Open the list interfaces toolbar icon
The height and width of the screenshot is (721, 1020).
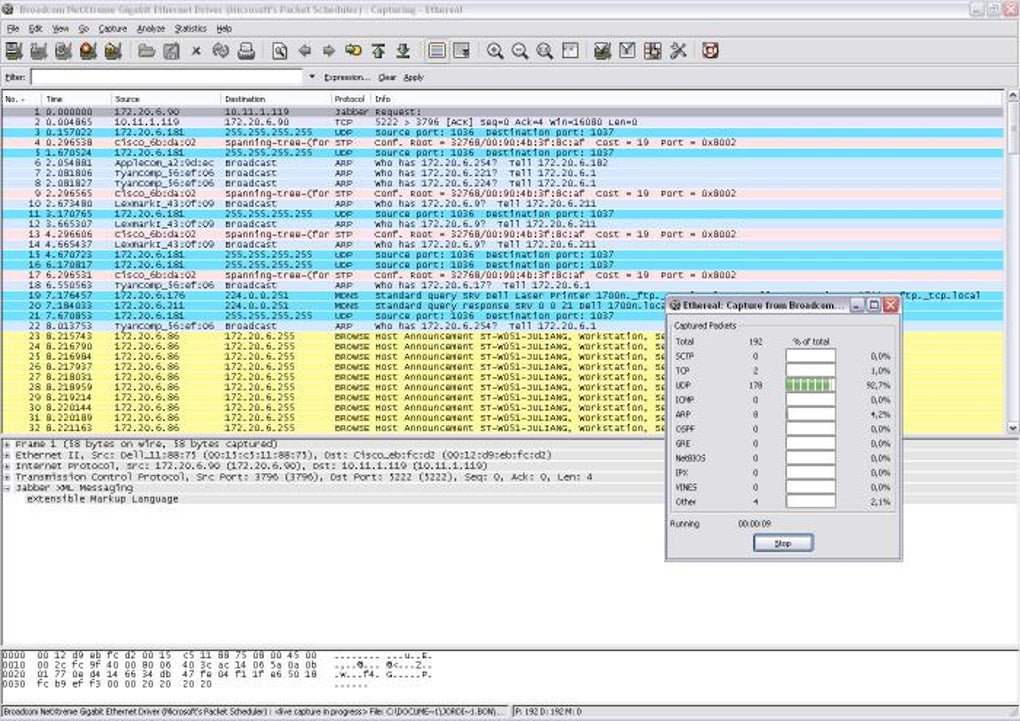coord(14,51)
